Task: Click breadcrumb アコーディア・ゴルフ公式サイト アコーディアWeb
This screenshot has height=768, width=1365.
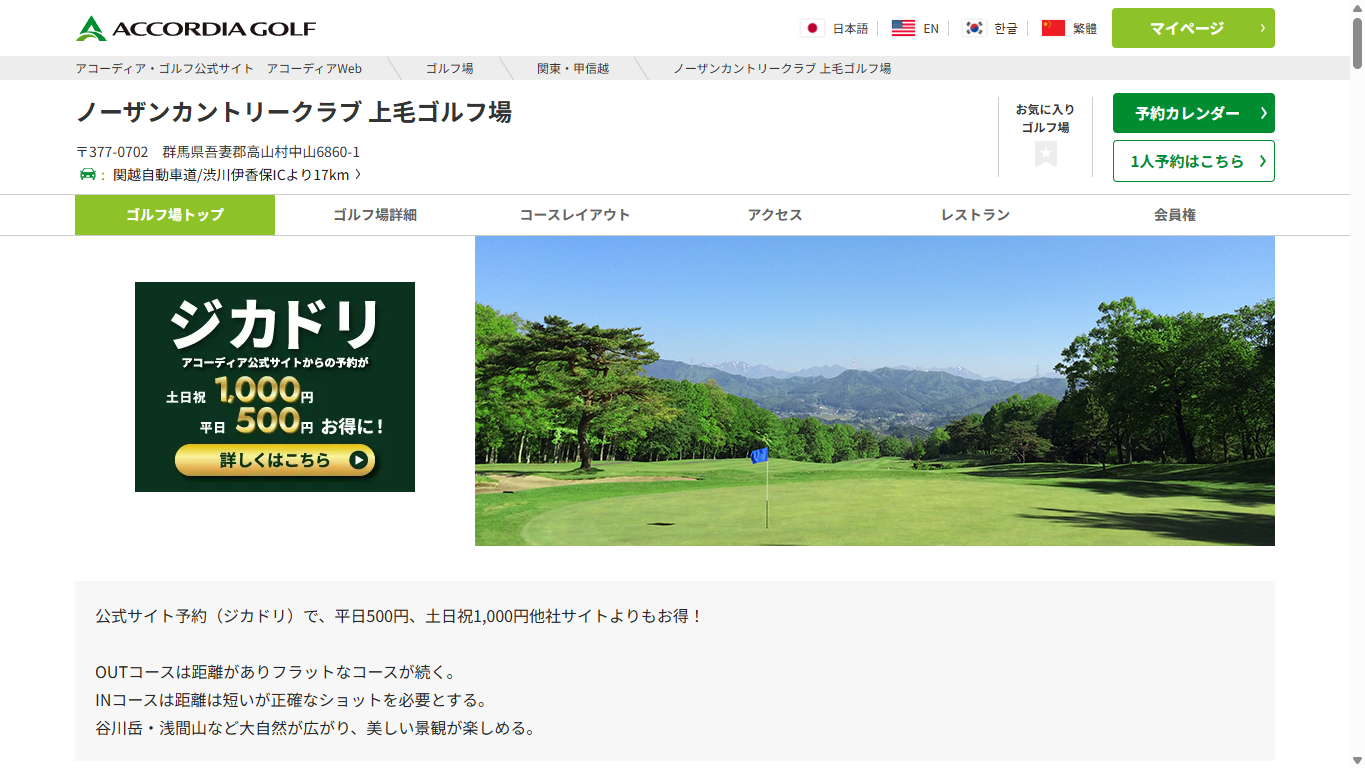Action: point(219,68)
